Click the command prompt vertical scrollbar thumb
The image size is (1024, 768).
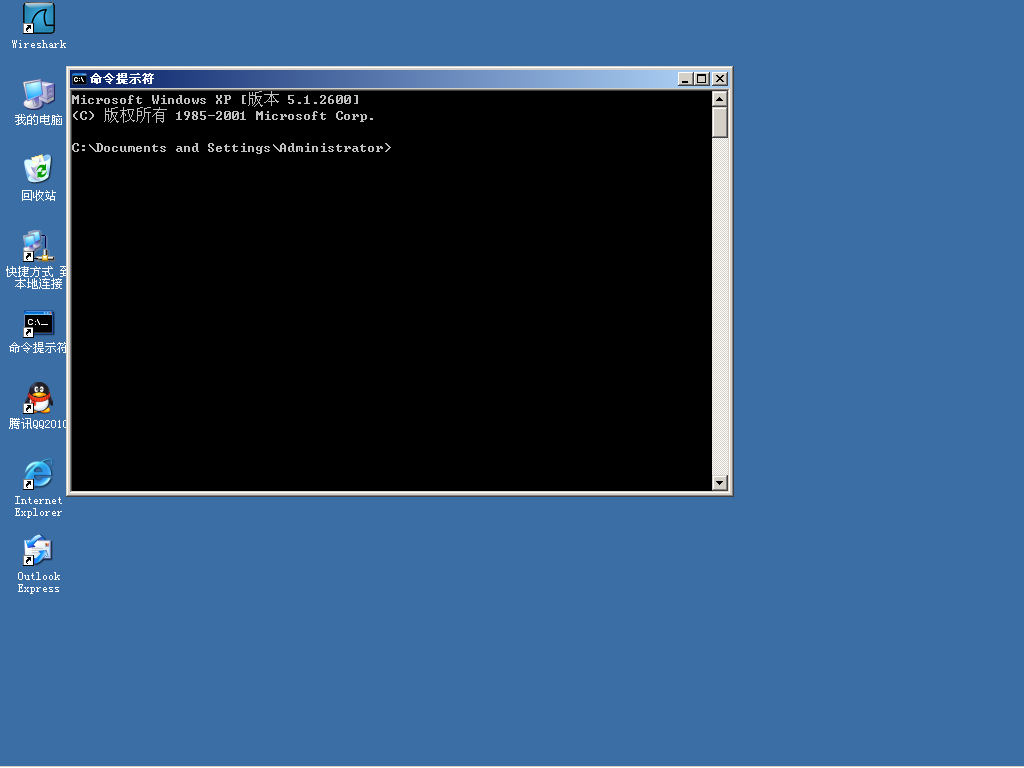click(720, 122)
